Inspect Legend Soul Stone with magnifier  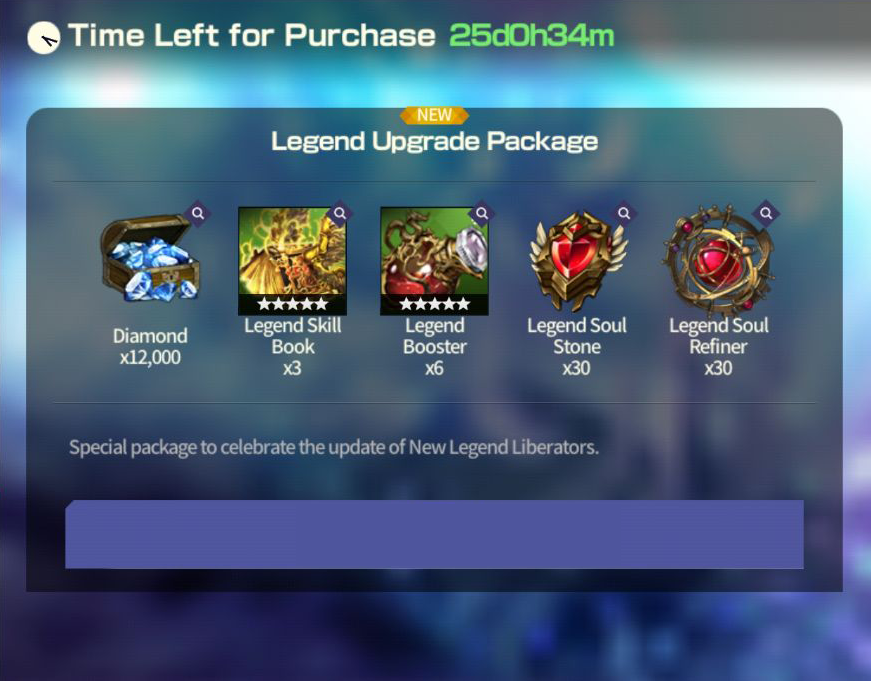[x=624, y=213]
